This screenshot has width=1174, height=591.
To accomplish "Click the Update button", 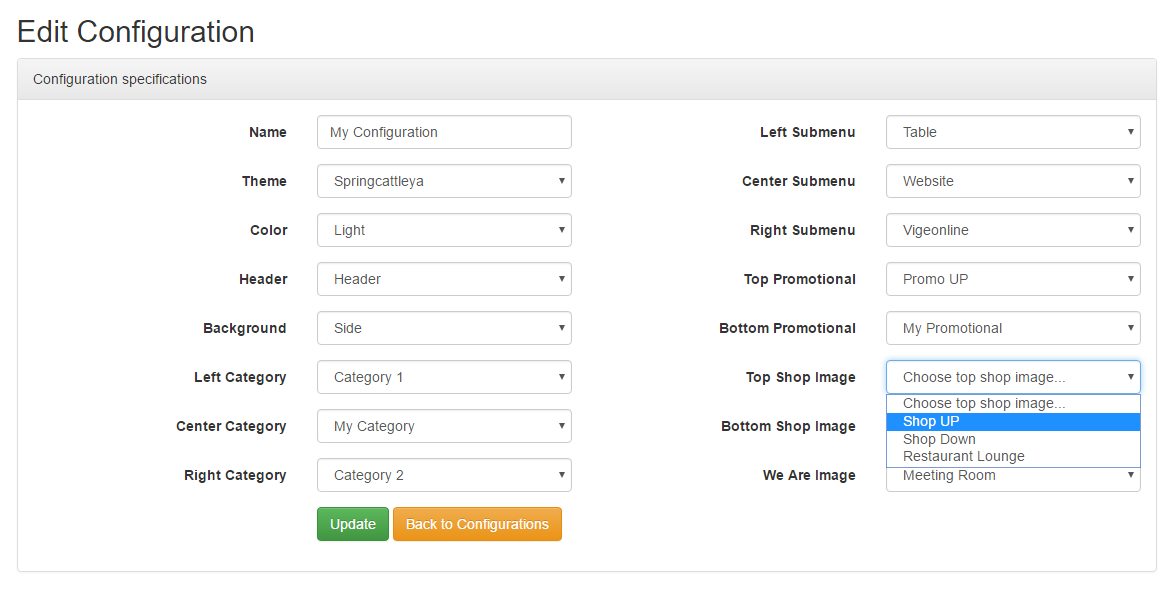I will click(353, 524).
